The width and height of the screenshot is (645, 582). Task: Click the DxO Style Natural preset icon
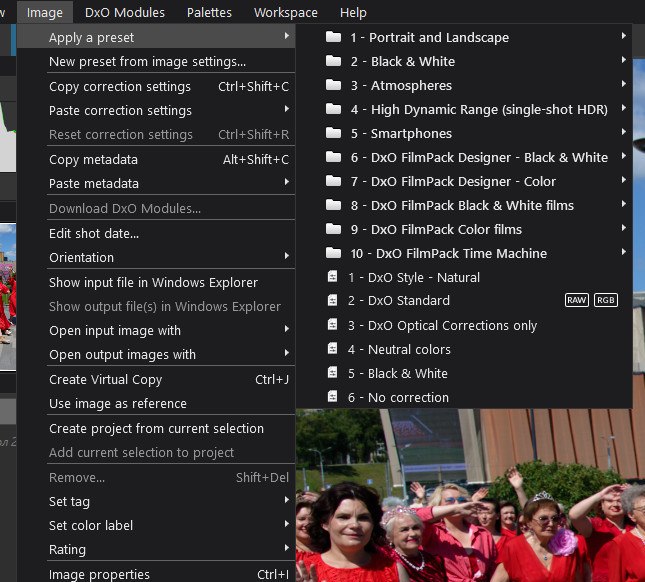tap(332, 276)
